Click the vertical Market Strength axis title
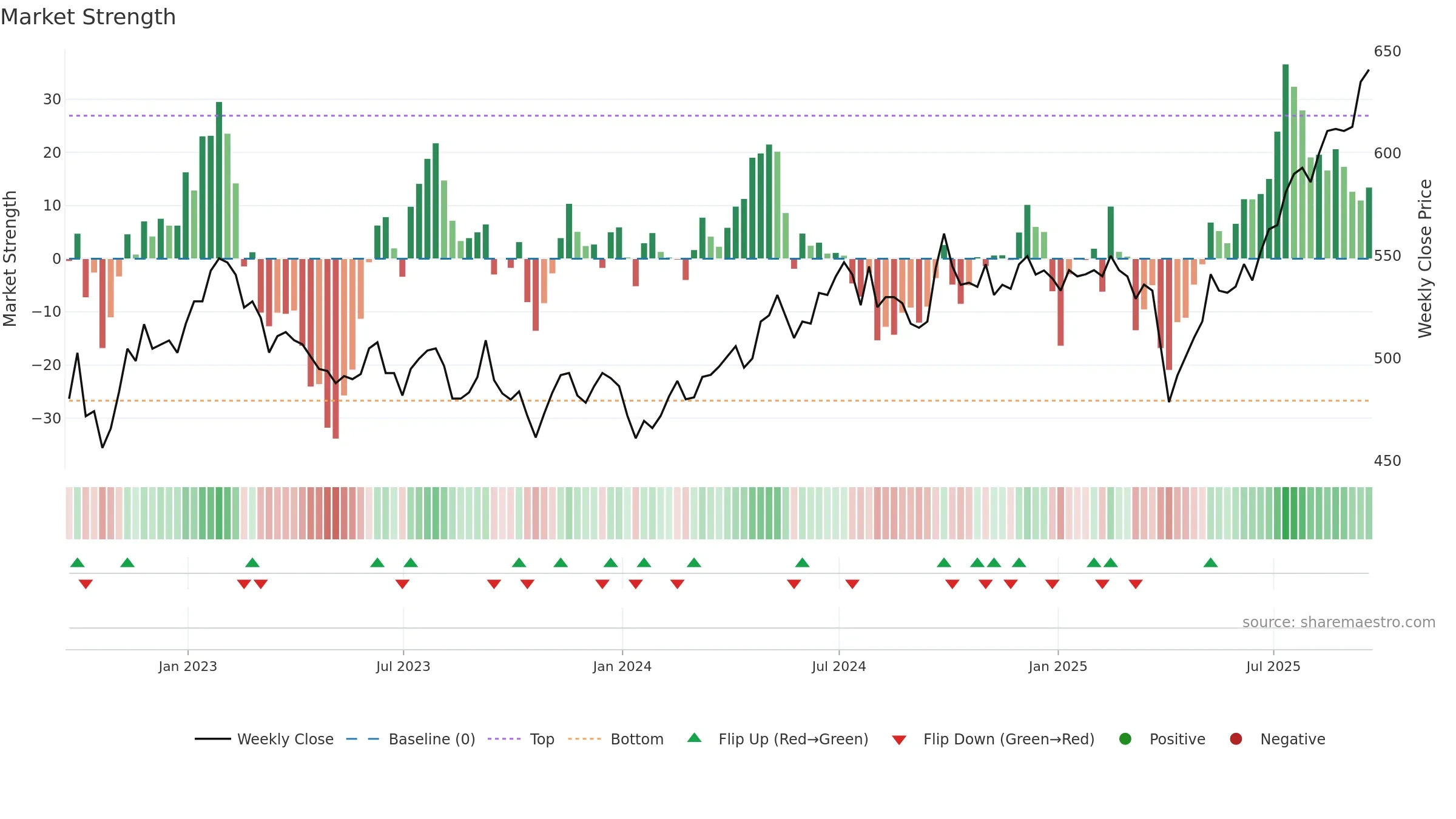Viewport: 1456px width, 819px height. [x=10, y=258]
